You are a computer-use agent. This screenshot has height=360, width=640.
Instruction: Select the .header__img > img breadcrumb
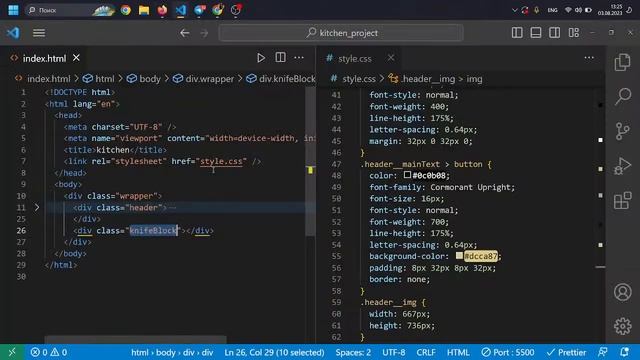436,79
